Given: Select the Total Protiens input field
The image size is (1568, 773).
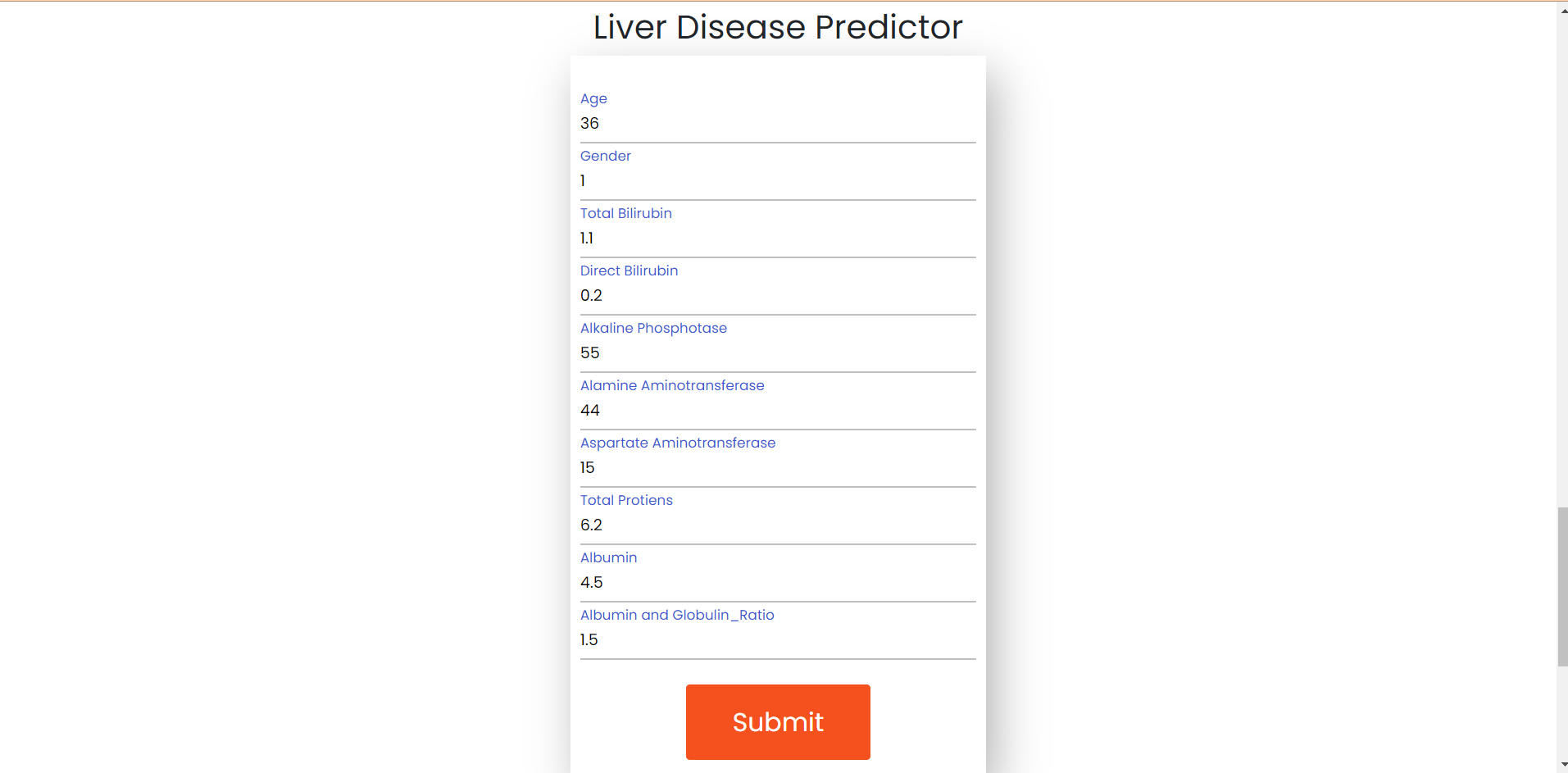Looking at the screenshot, I should pyautogui.click(x=777, y=526).
